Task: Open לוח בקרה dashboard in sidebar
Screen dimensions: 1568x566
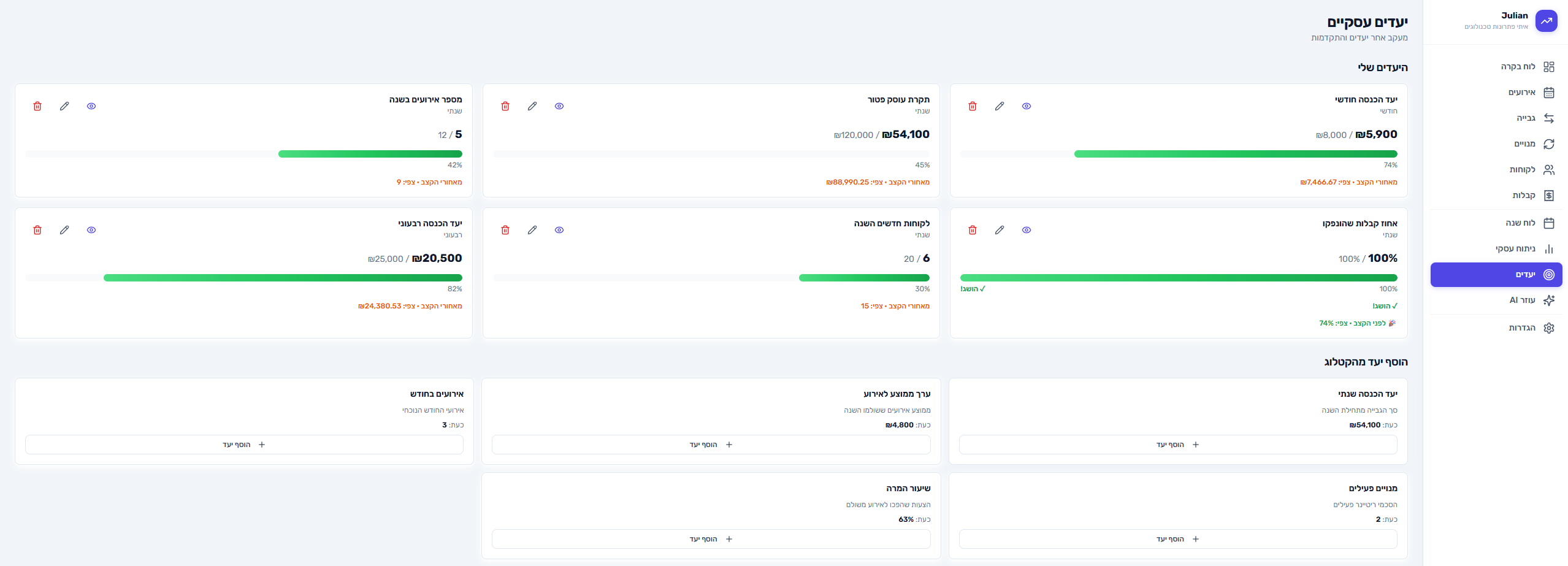Action: (1496, 67)
